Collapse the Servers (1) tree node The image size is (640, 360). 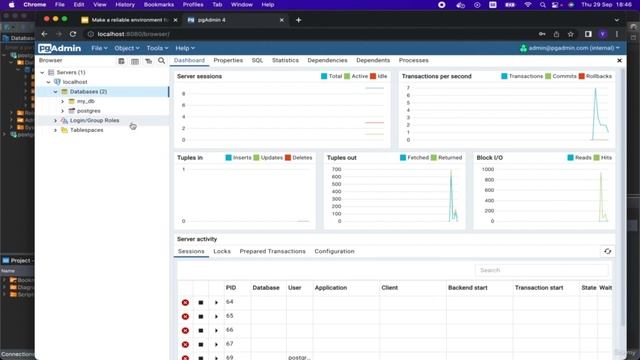[42, 72]
